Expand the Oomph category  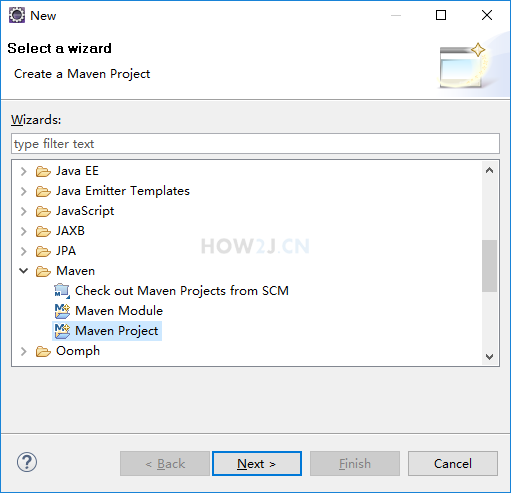(x=24, y=351)
